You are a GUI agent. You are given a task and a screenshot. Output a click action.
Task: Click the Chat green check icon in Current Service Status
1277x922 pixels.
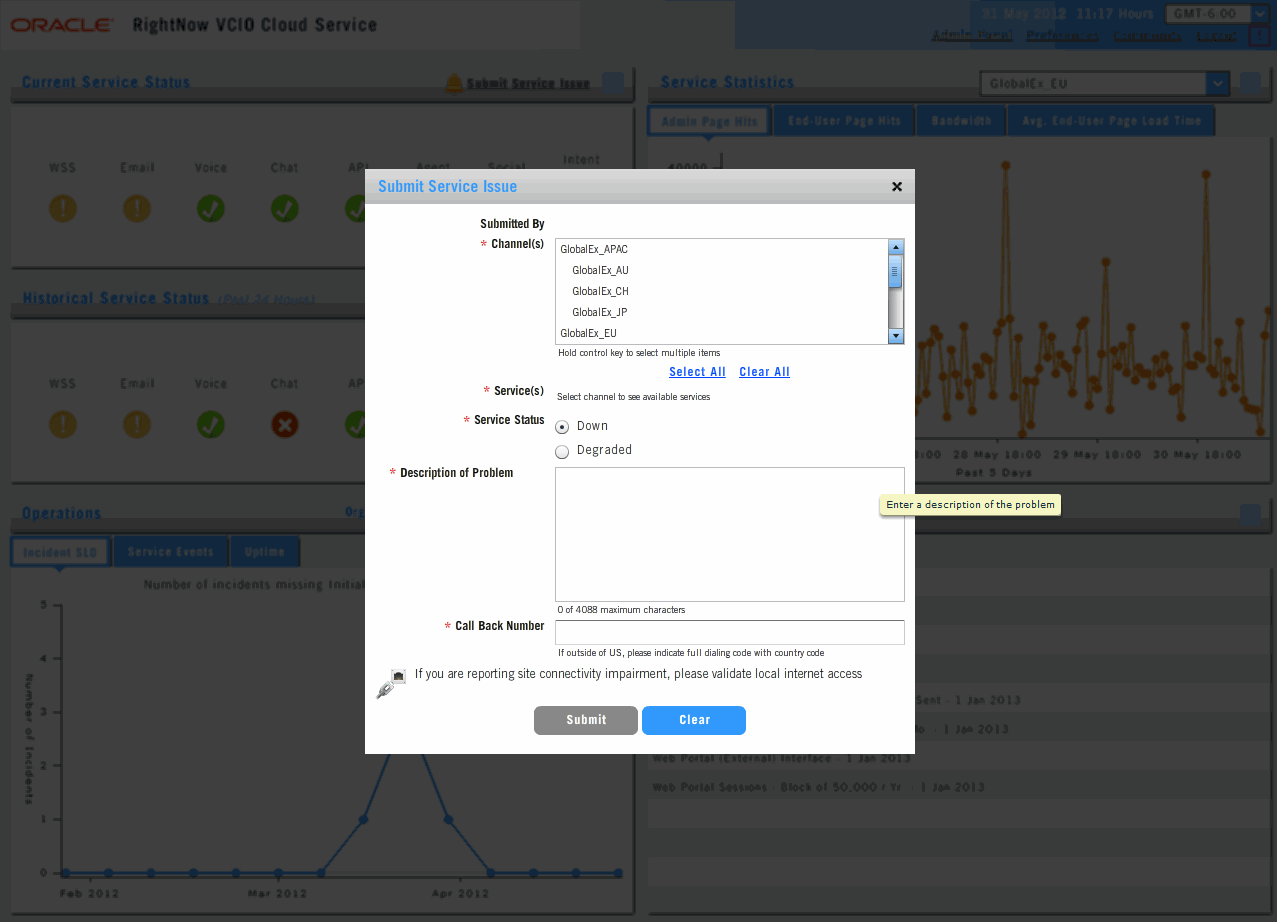(285, 208)
